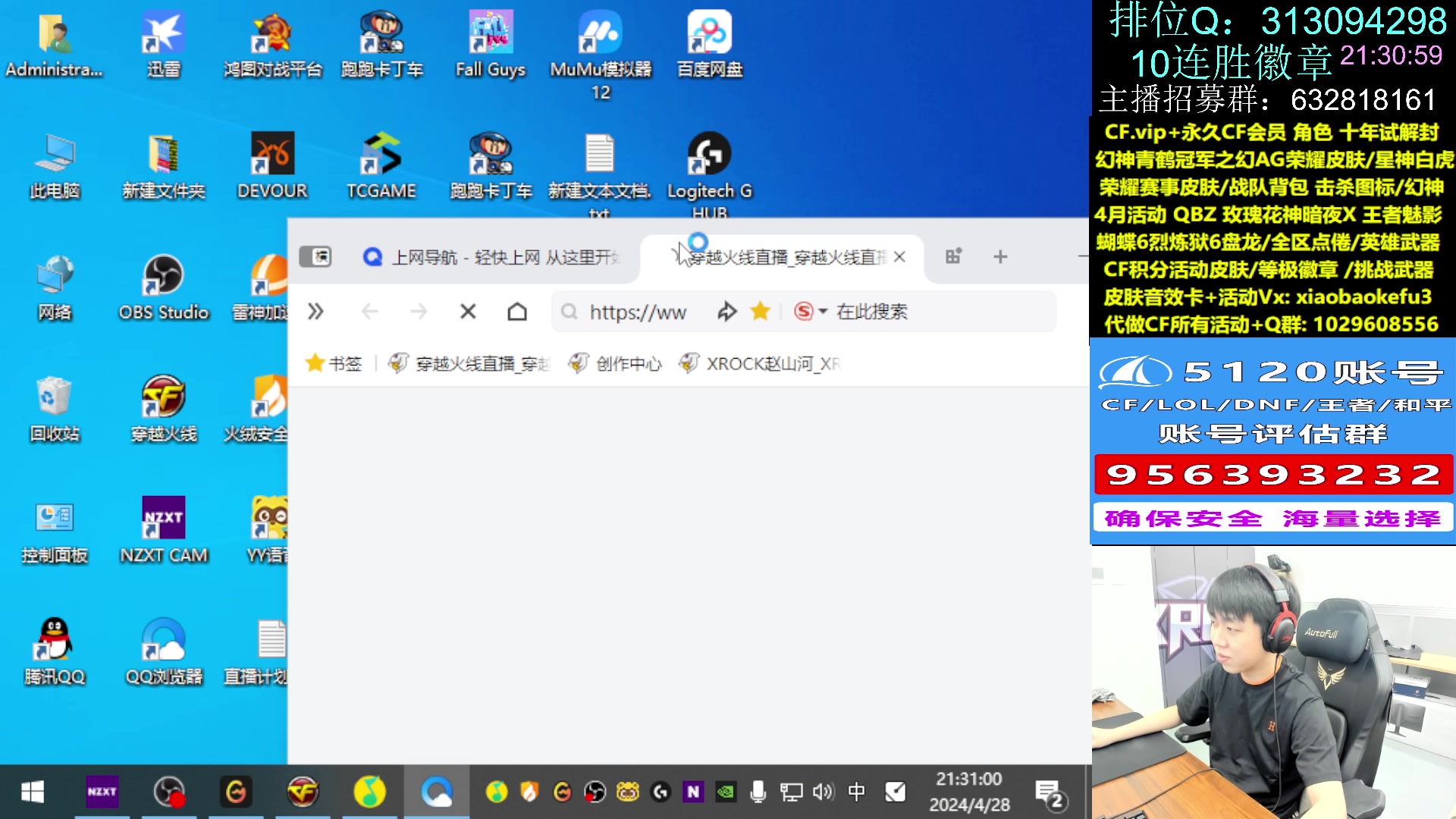
Task: Open 鸿图对战平台 desktop icon
Action: 272,45
